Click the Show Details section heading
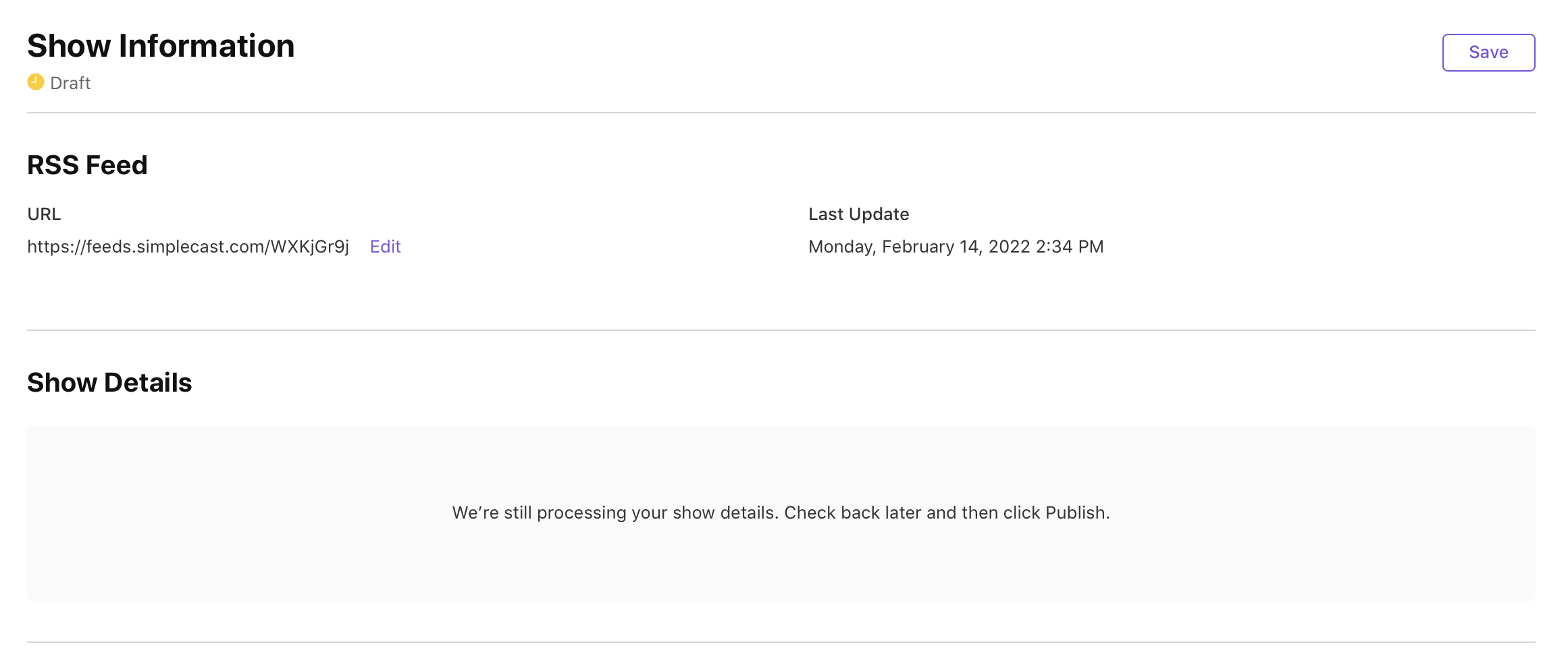This screenshot has width=1568, height=655. point(109,383)
